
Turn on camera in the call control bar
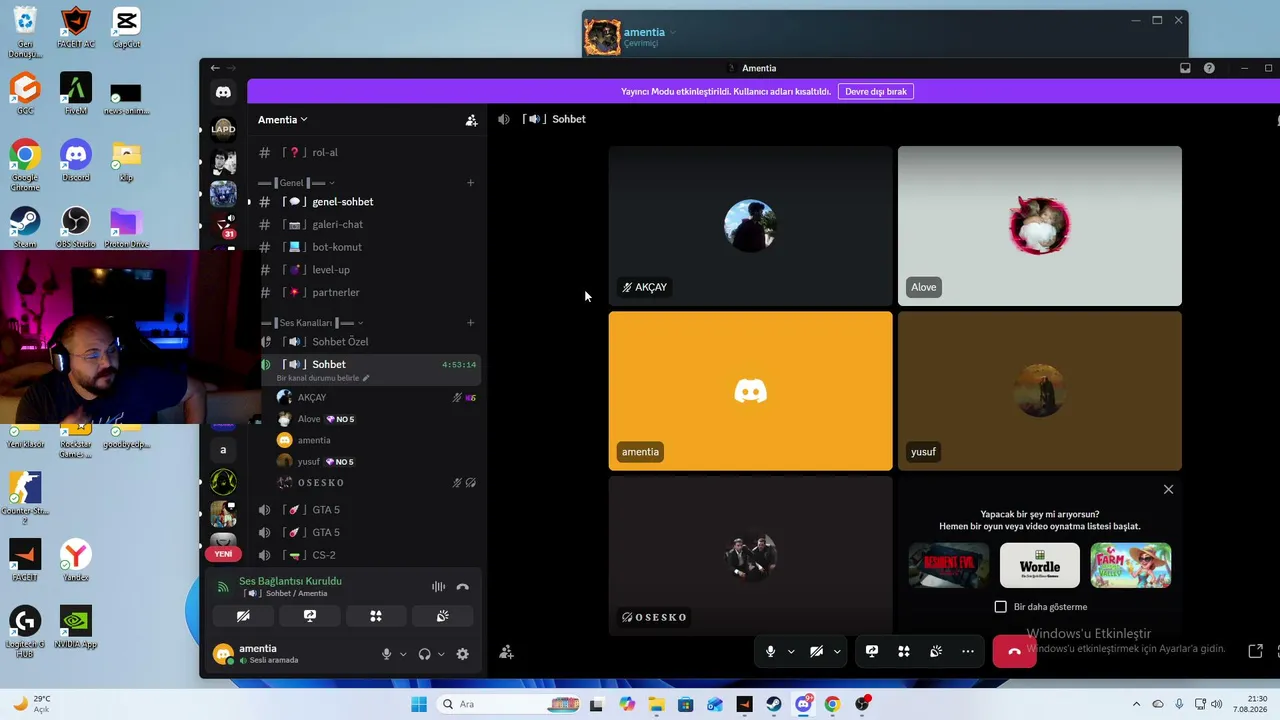tap(816, 652)
